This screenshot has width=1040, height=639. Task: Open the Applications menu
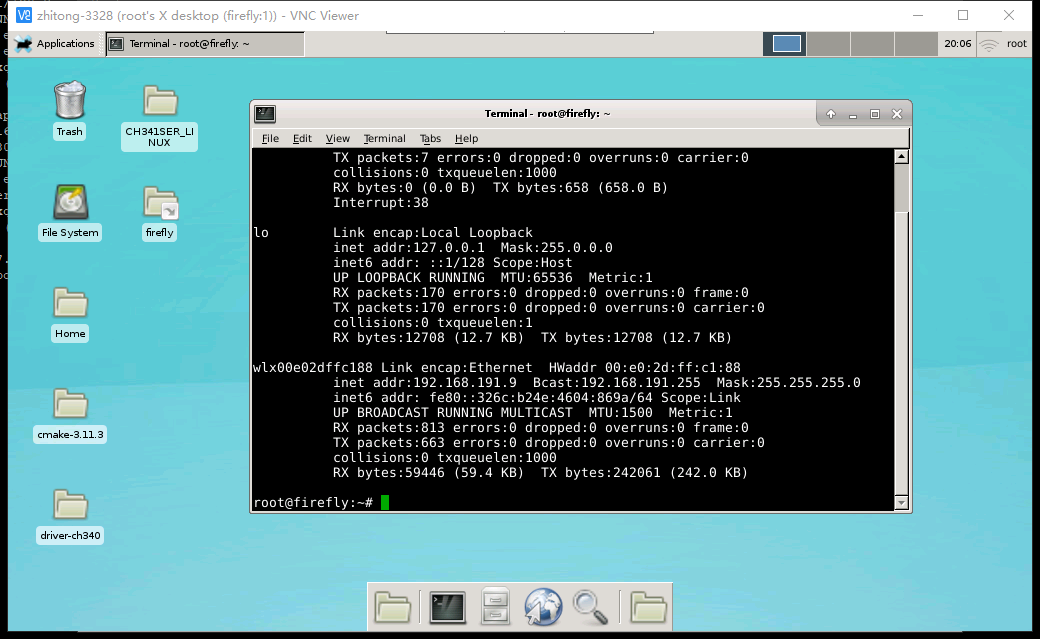click(55, 44)
